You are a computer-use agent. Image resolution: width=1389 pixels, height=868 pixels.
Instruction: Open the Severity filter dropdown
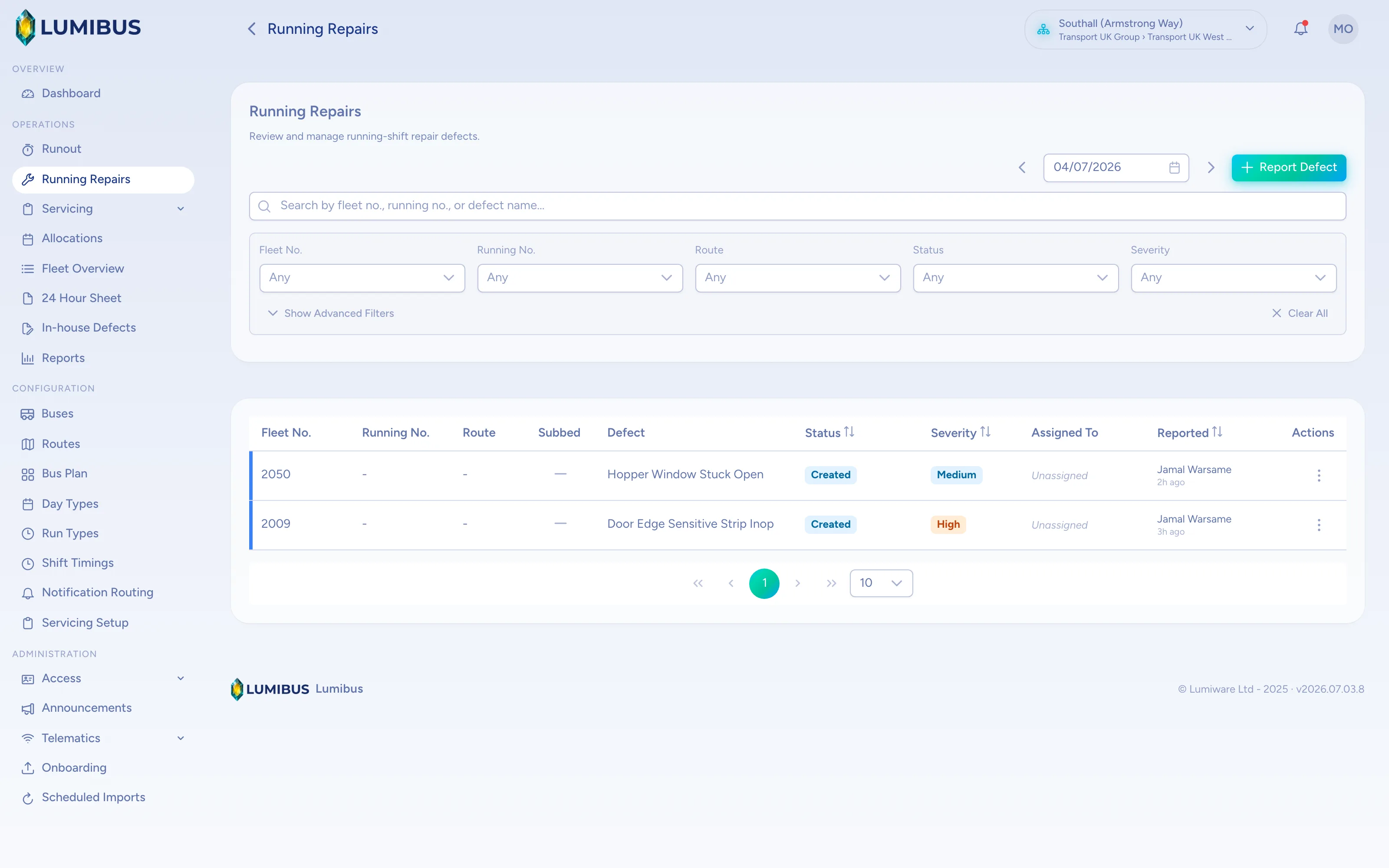pyautogui.click(x=1234, y=278)
